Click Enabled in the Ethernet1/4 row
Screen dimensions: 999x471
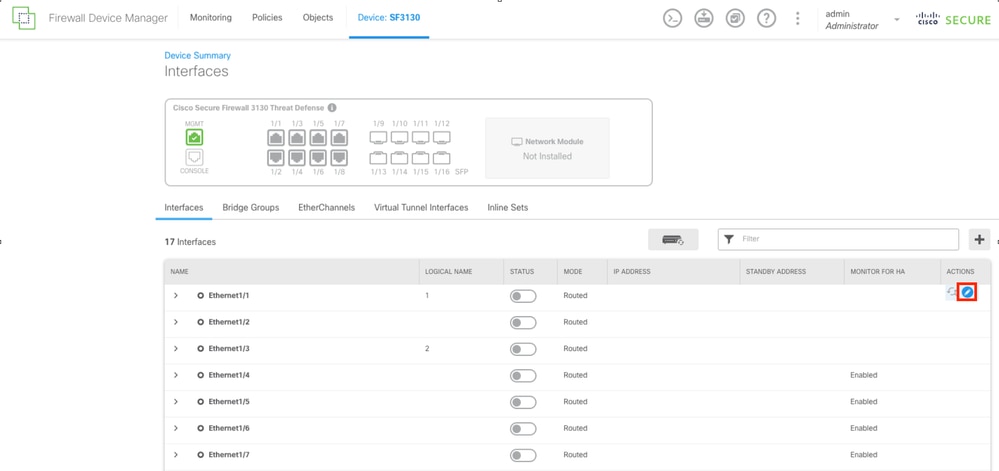863,375
